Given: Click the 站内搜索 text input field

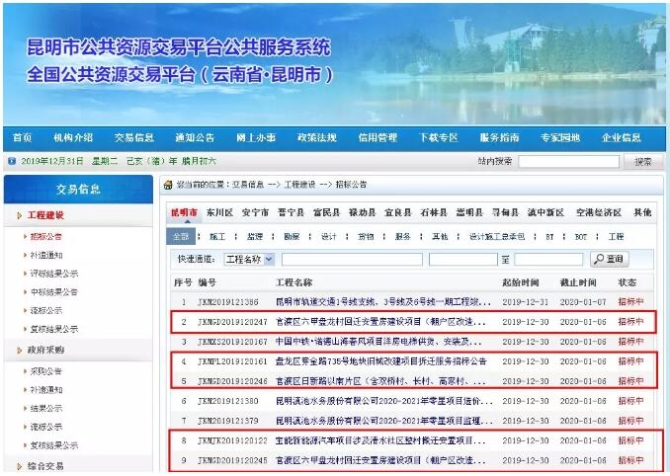Looking at the screenshot, I should pyautogui.click(x=568, y=162).
